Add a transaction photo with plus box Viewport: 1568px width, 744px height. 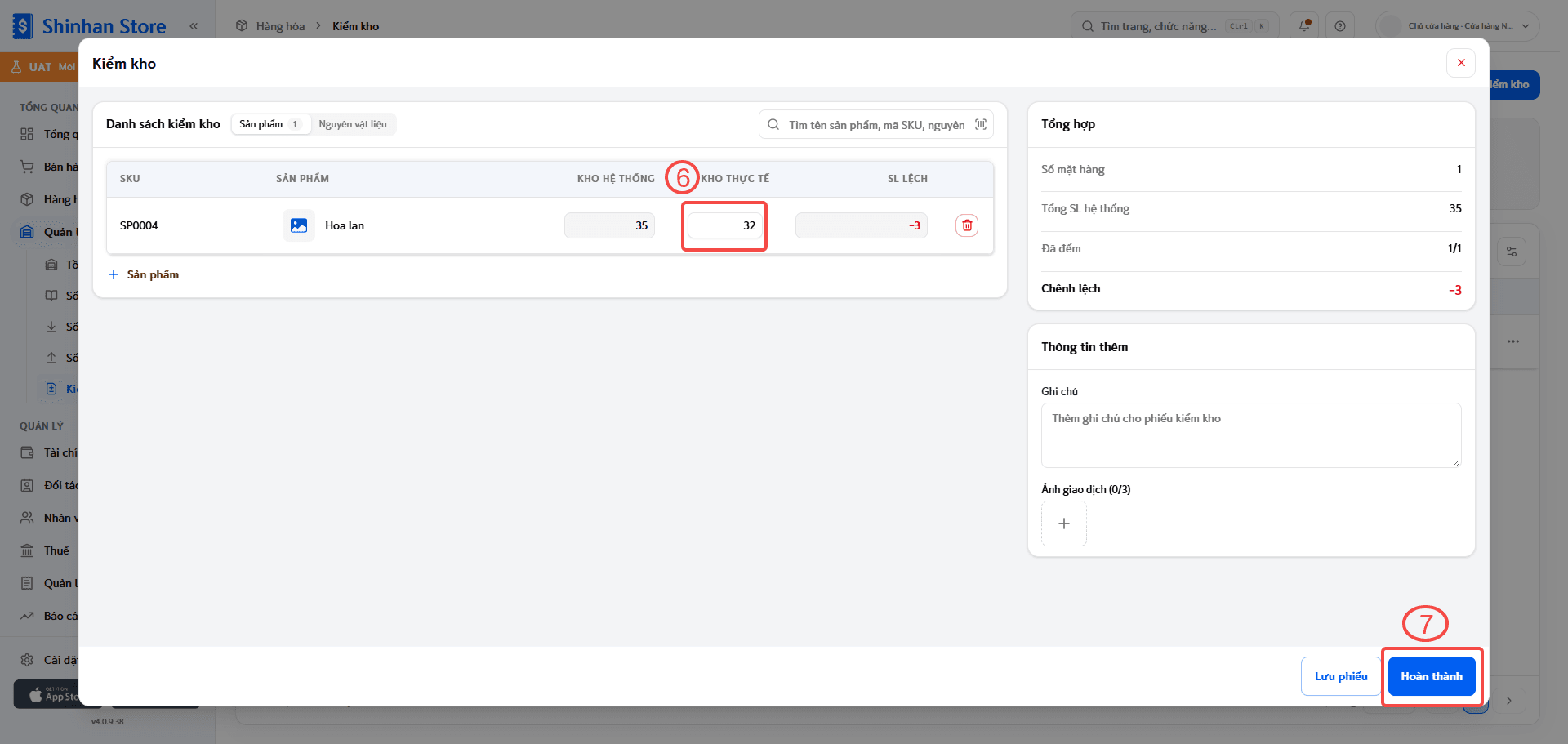pyautogui.click(x=1064, y=523)
